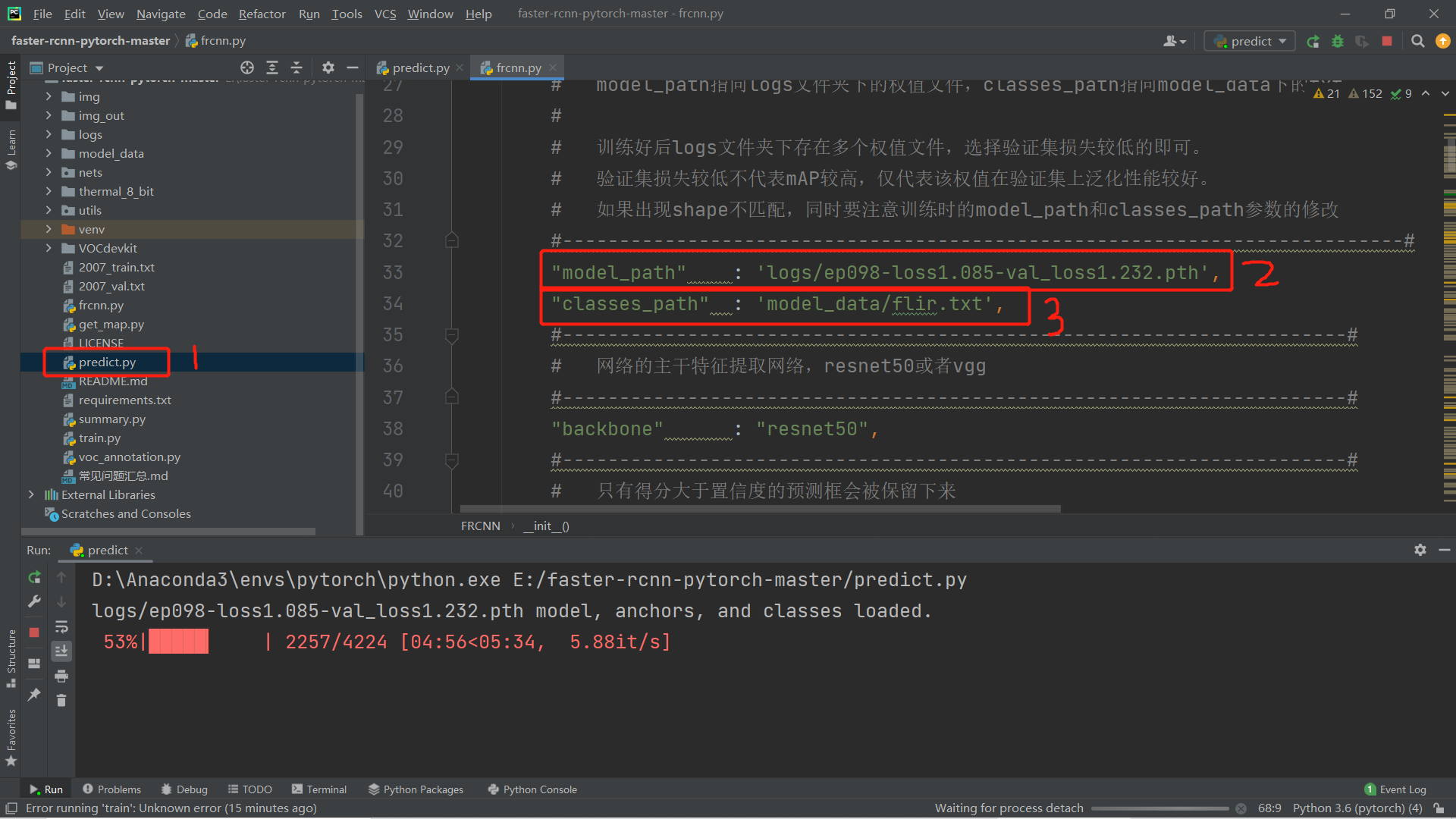
Task: Click the Rerun predict icon in Run panel
Action: 34,578
